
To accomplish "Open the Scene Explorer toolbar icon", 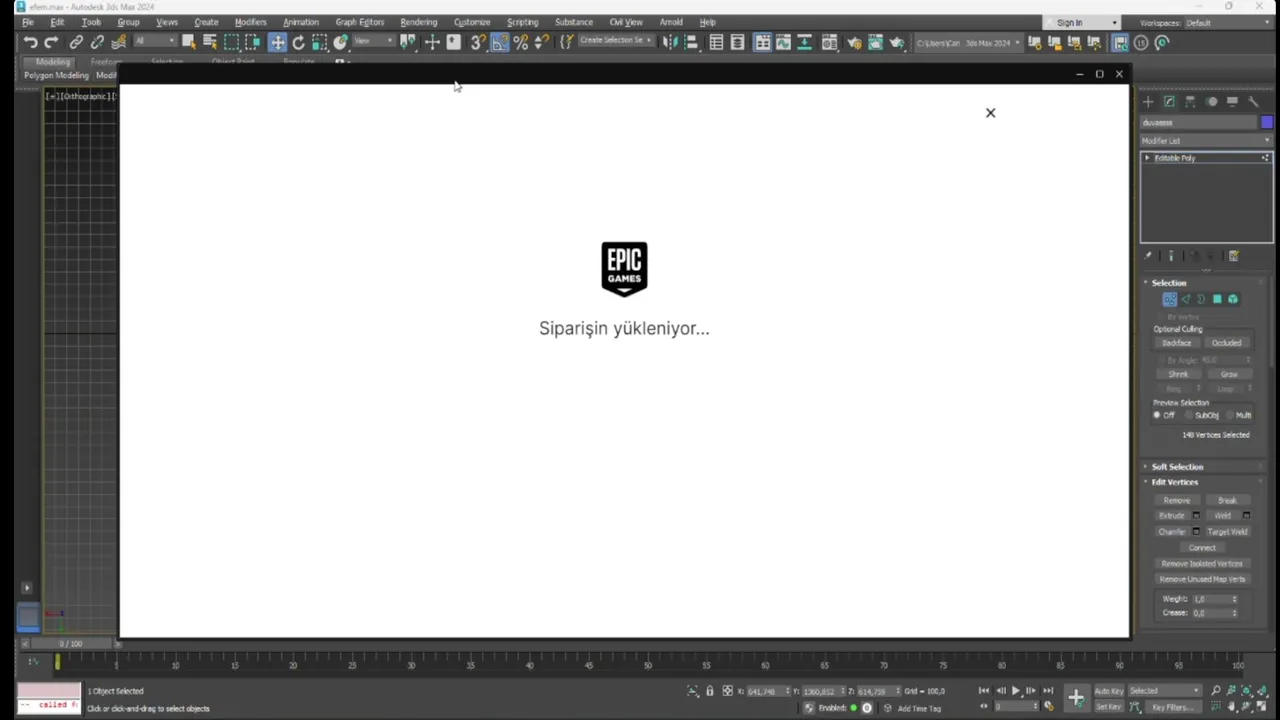I will 716,42.
